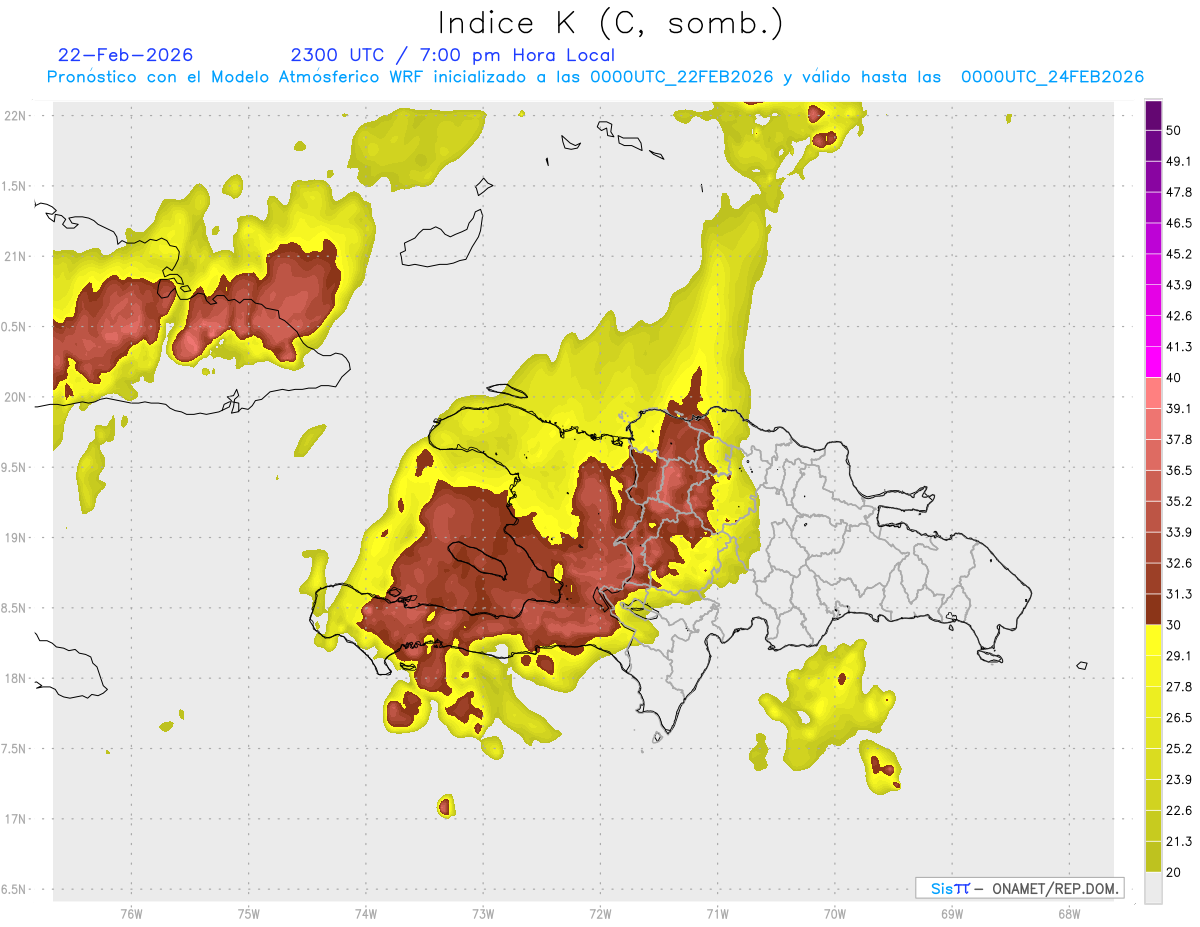Click colorbar value '42.6'
Viewport: 1200px width, 927px height.
(1178, 316)
